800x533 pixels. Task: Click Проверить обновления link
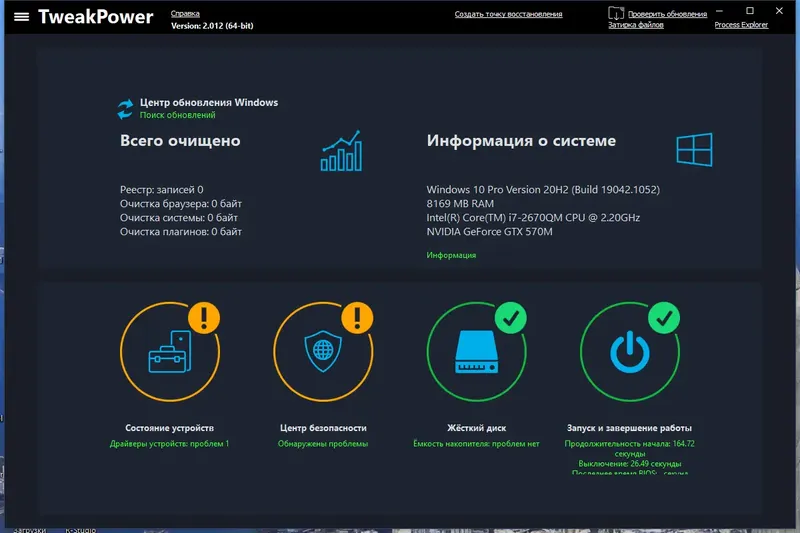click(x=667, y=14)
